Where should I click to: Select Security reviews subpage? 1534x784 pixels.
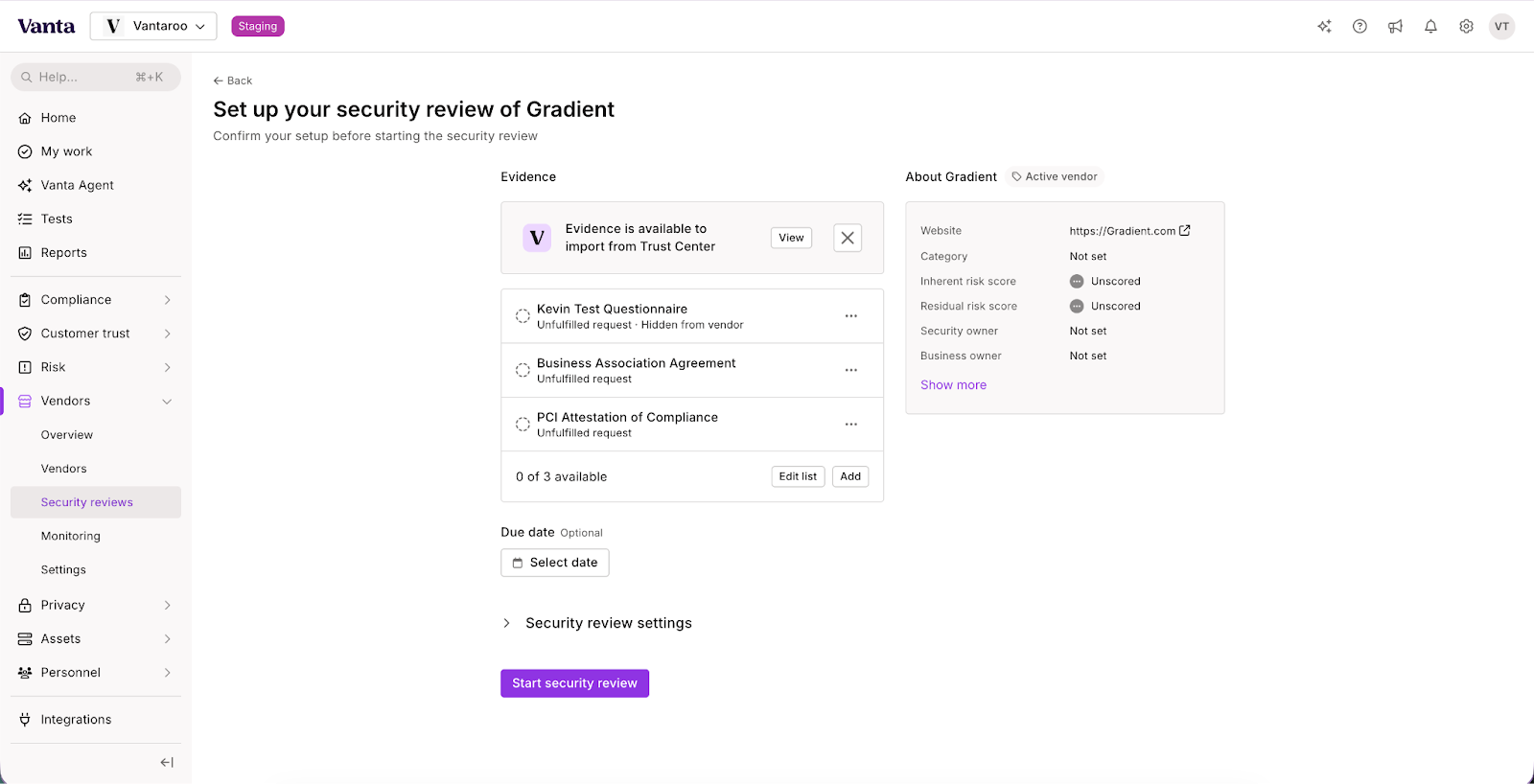[96, 502]
